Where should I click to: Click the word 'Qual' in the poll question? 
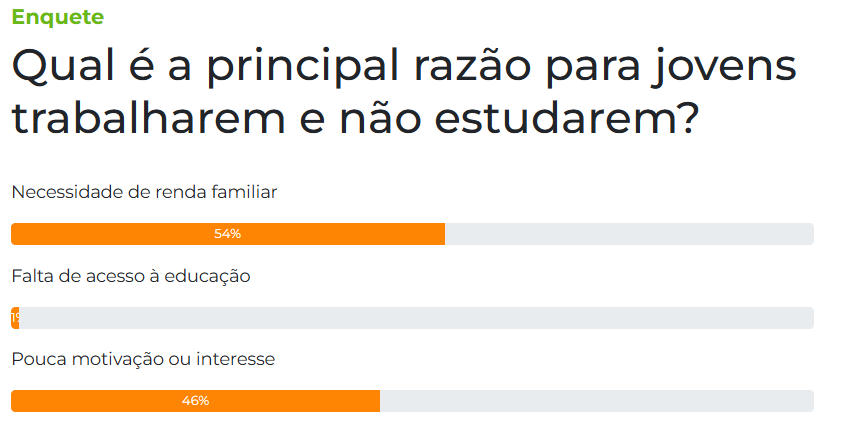click(63, 66)
